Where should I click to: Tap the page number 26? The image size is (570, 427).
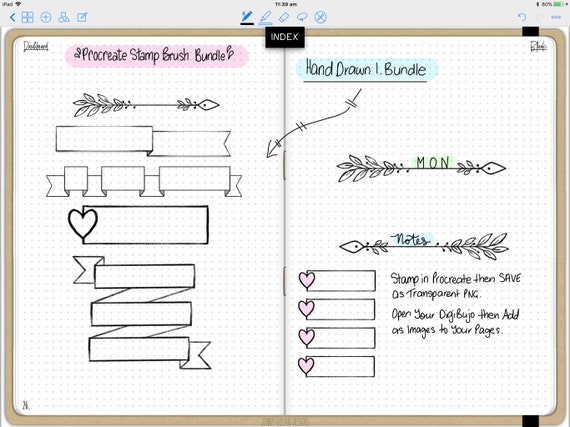click(25, 405)
